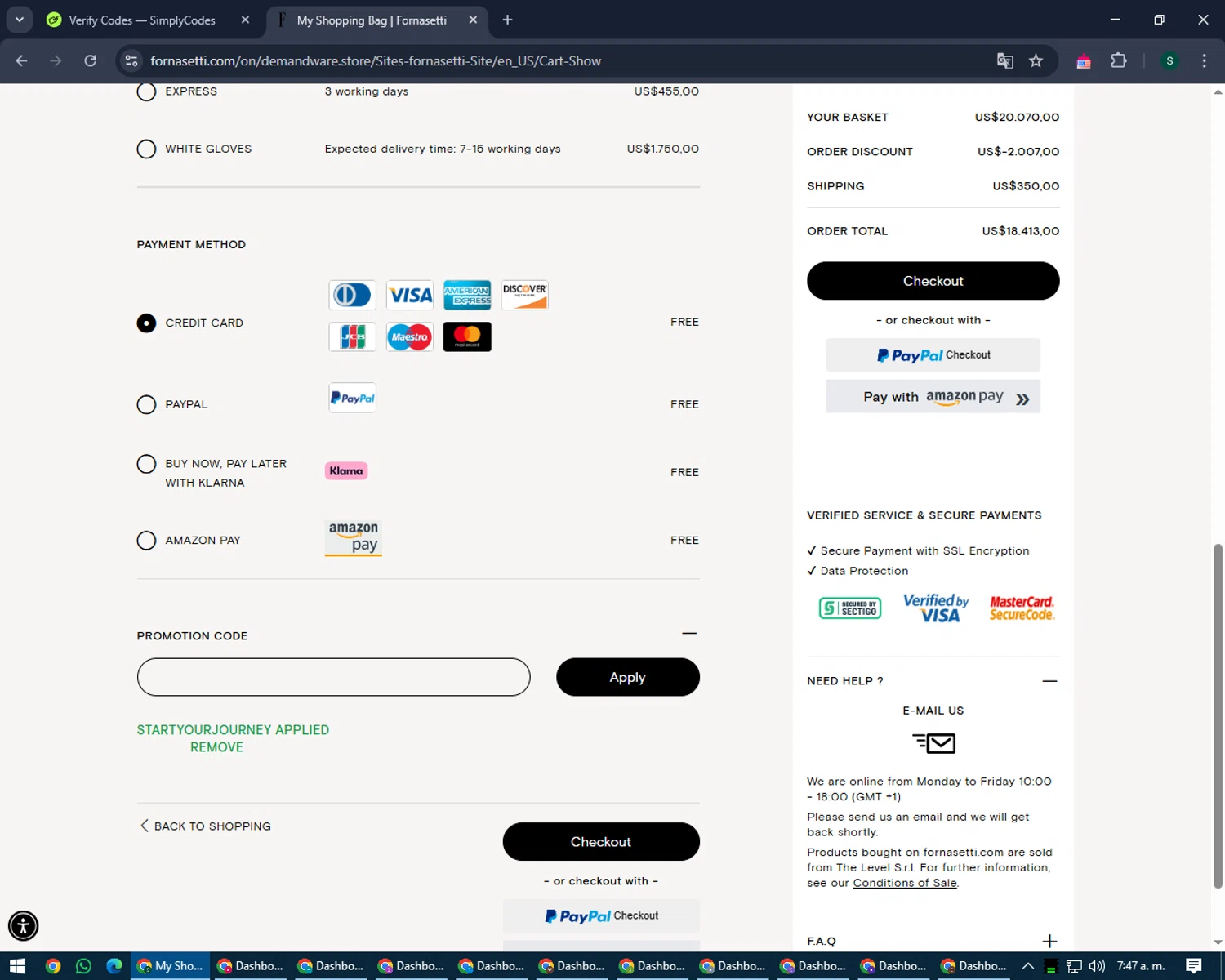Collapse the Need Help section

pyautogui.click(x=1049, y=680)
